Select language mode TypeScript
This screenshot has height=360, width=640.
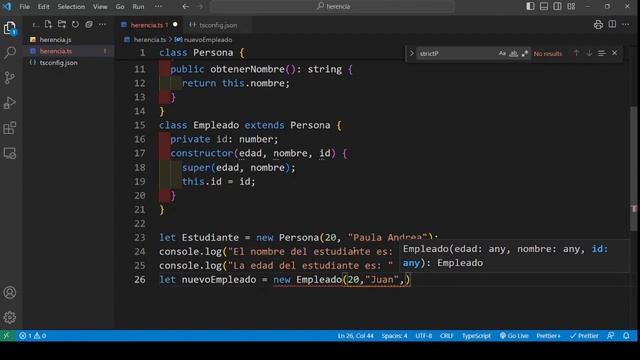click(476, 336)
